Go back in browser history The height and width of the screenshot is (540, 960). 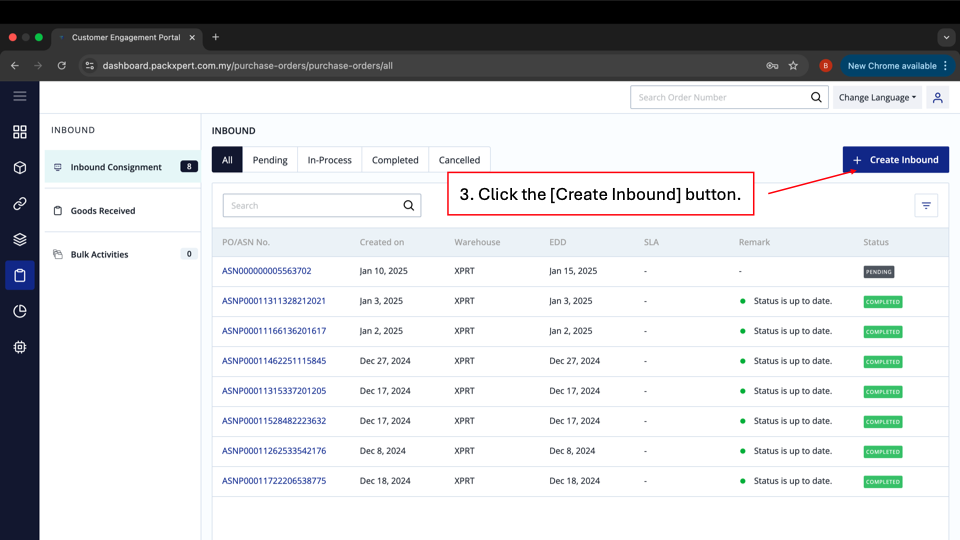click(15, 66)
